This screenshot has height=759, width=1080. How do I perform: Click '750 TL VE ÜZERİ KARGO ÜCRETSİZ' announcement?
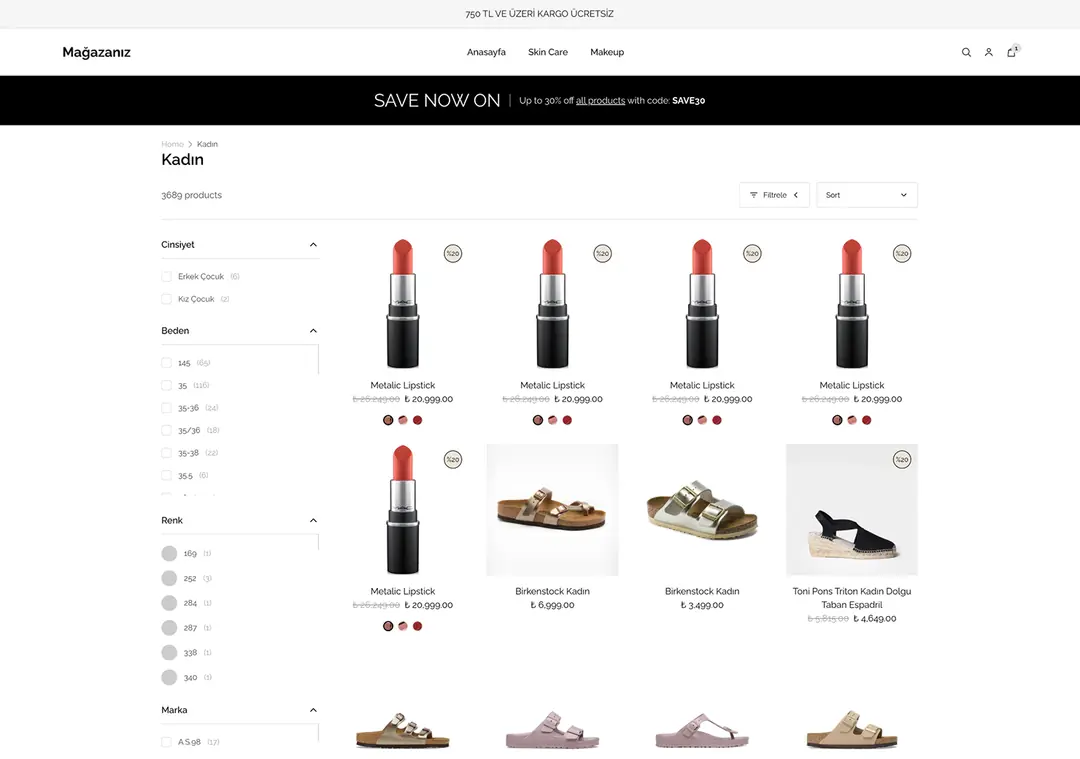tap(539, 14)
